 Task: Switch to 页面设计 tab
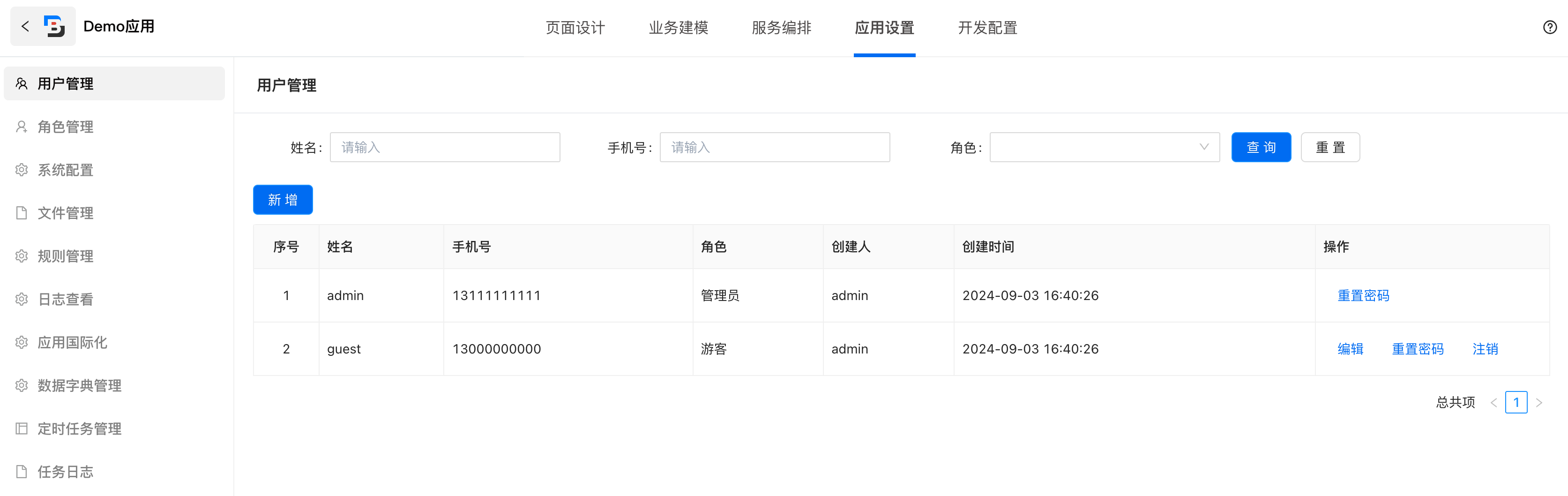pyautogui.click(x=575, y=28)
